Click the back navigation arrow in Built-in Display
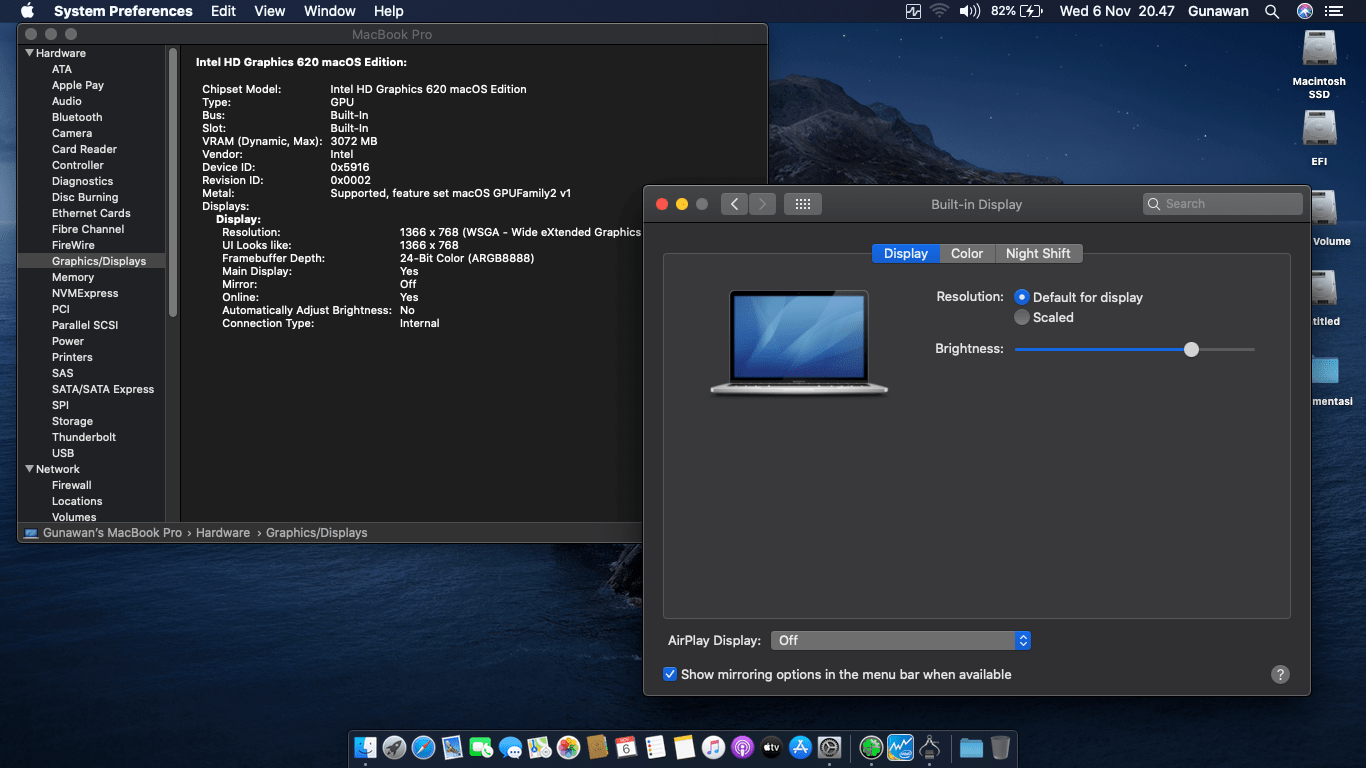1366x768 pixels. (734, 203)
